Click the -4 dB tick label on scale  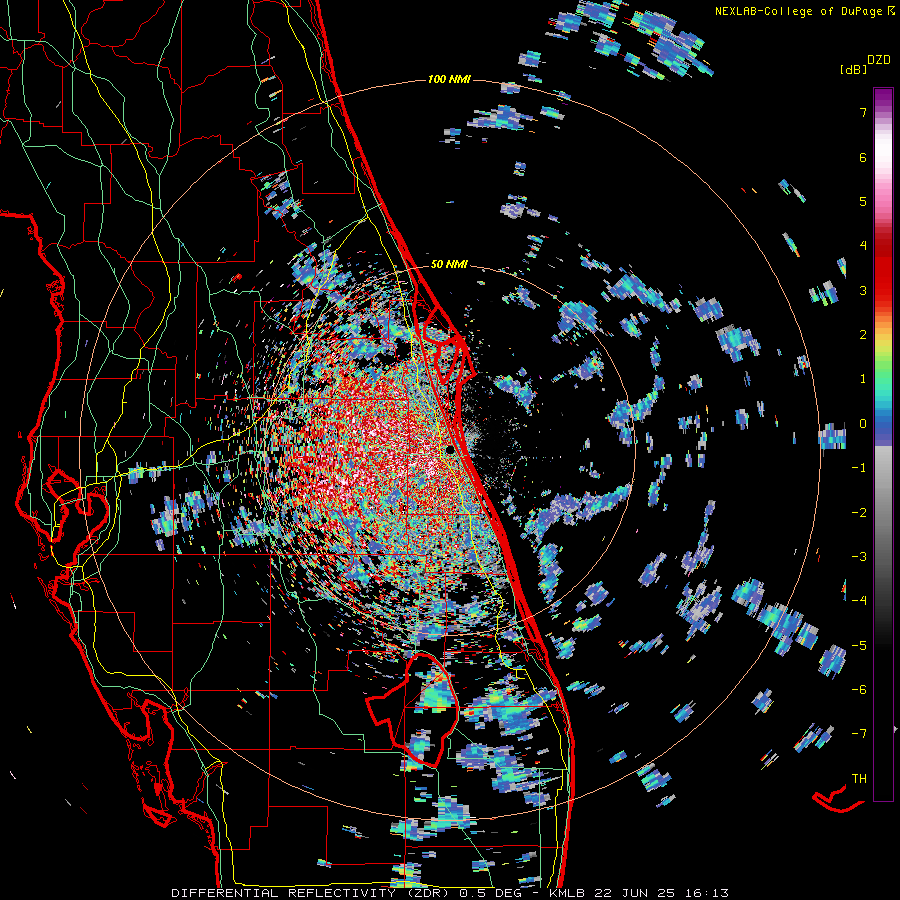(859, 600)
